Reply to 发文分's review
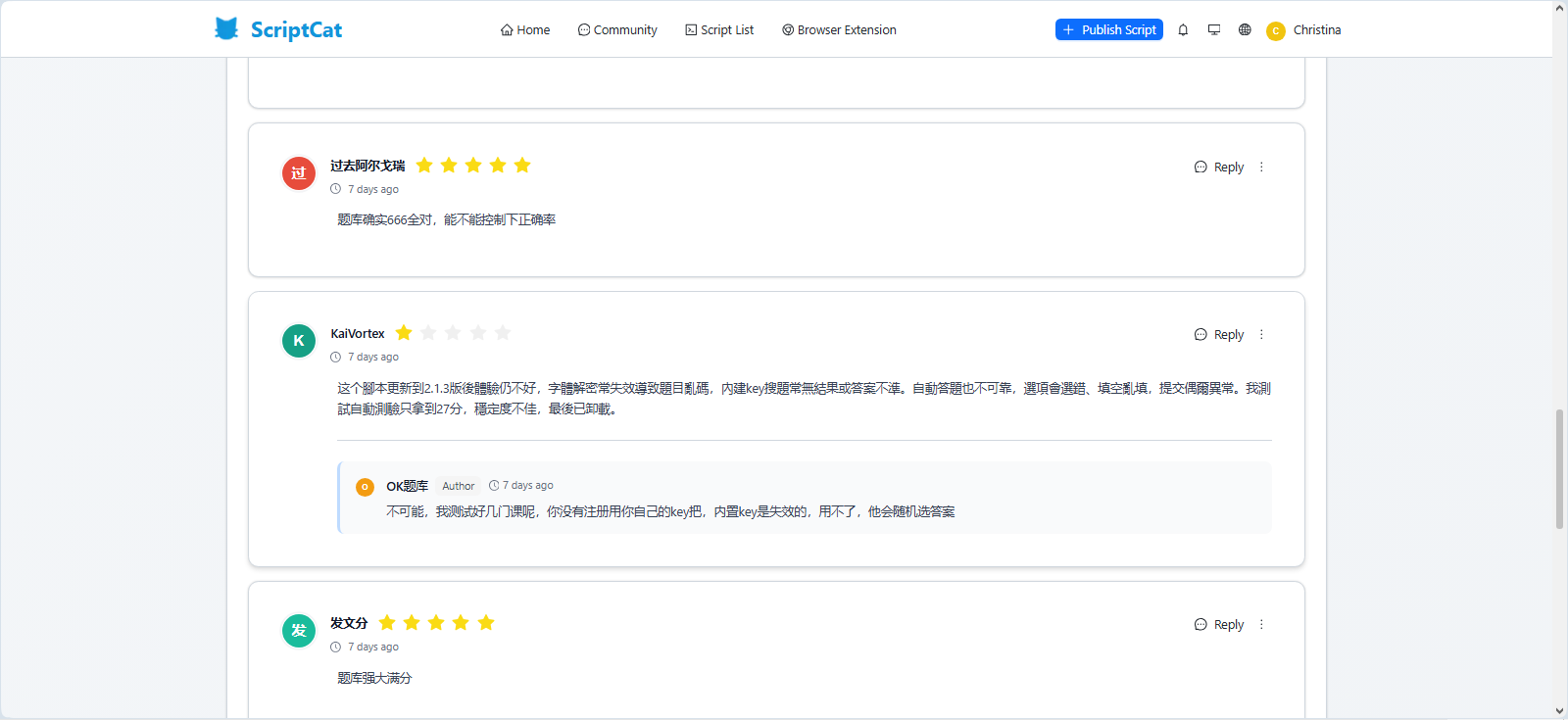The width and height of the screenshot is (1568, 720). coord(1219,625)
